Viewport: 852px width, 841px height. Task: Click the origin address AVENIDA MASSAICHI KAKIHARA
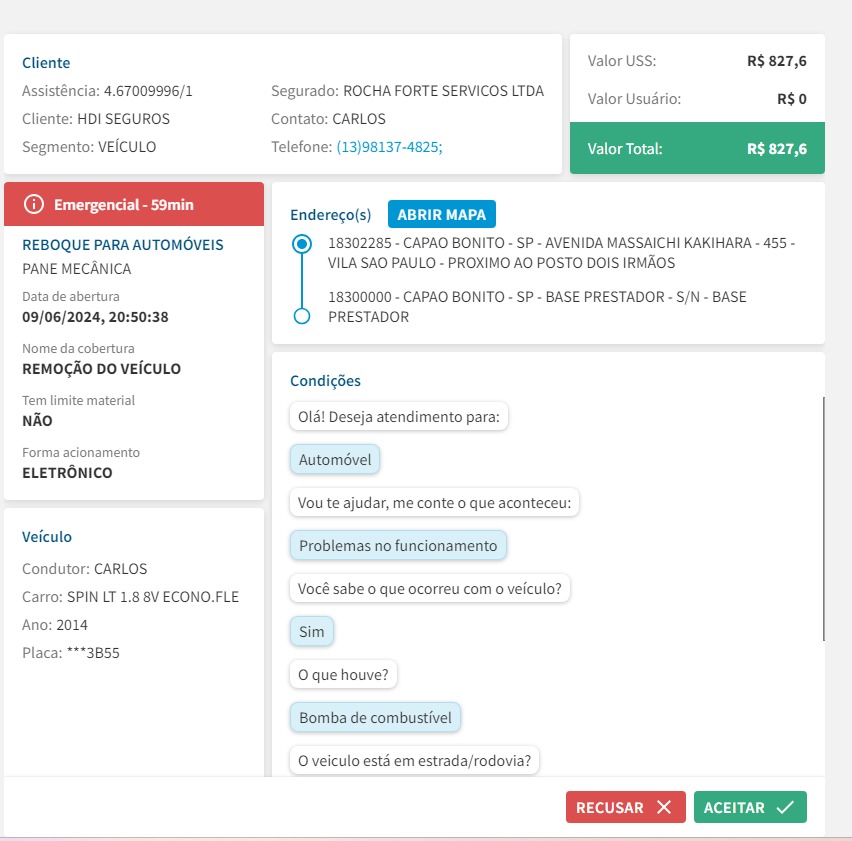click(x=561, y=253)
